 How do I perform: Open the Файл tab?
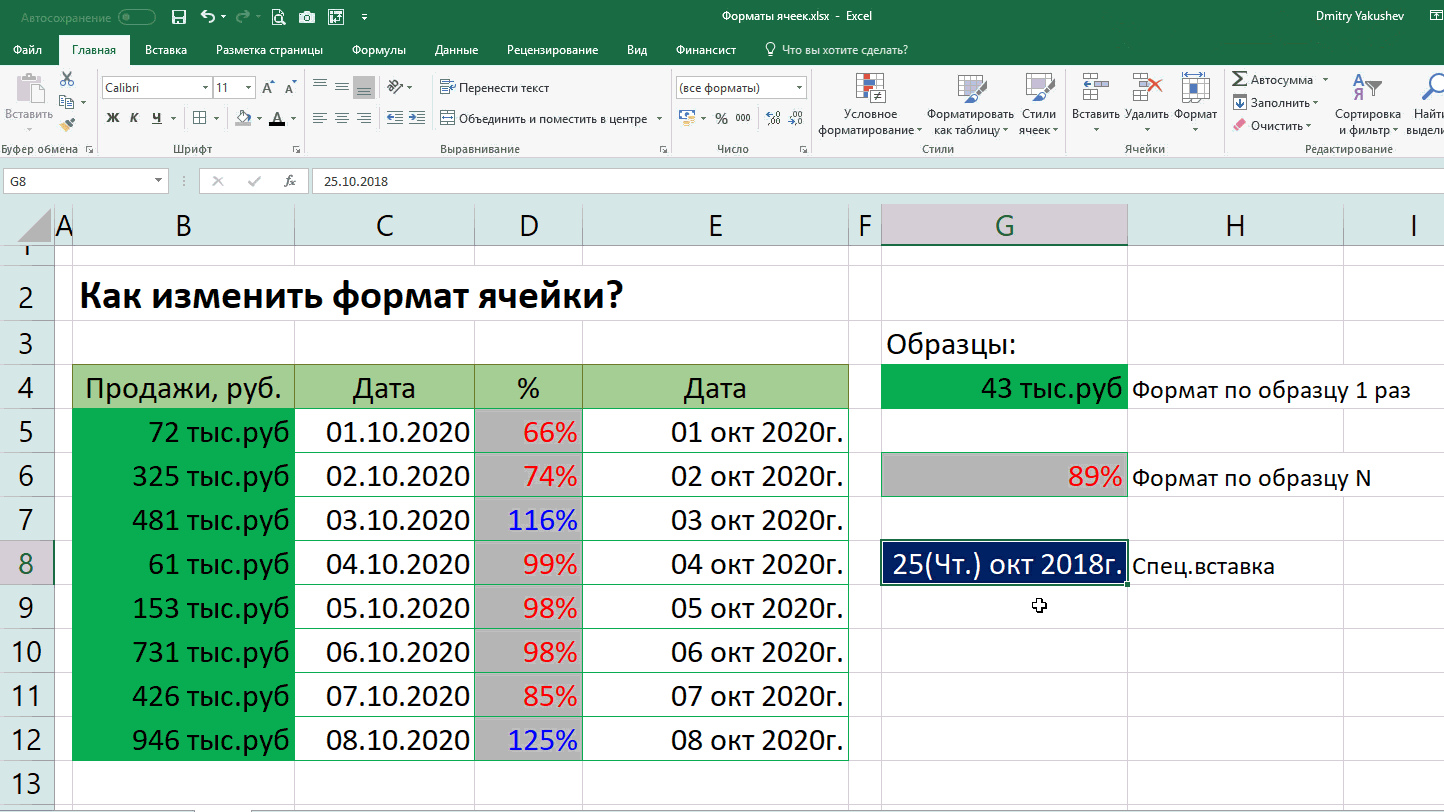(x=27, y=50)
